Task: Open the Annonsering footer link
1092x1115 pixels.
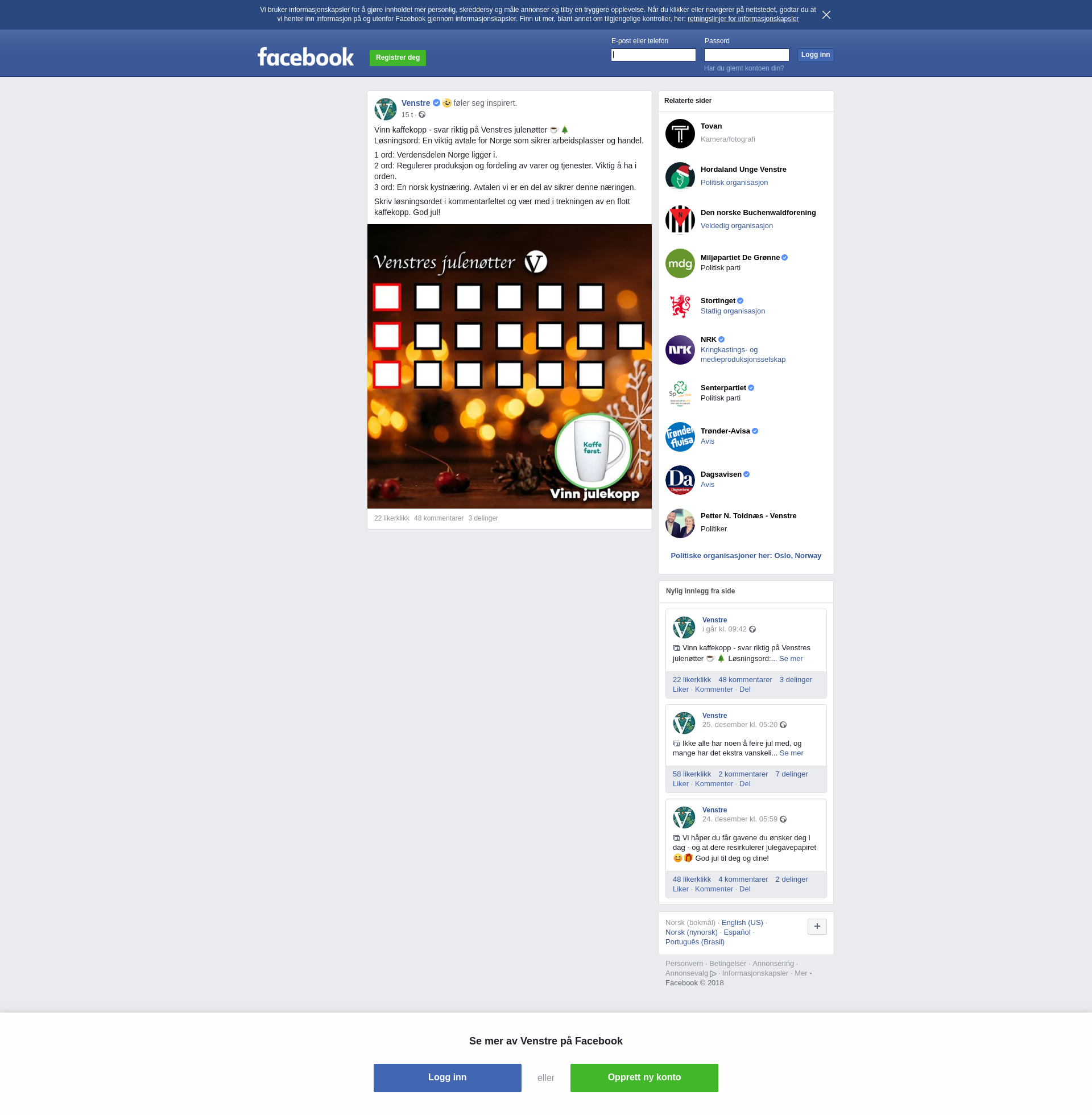Action: tap(772, 964)
